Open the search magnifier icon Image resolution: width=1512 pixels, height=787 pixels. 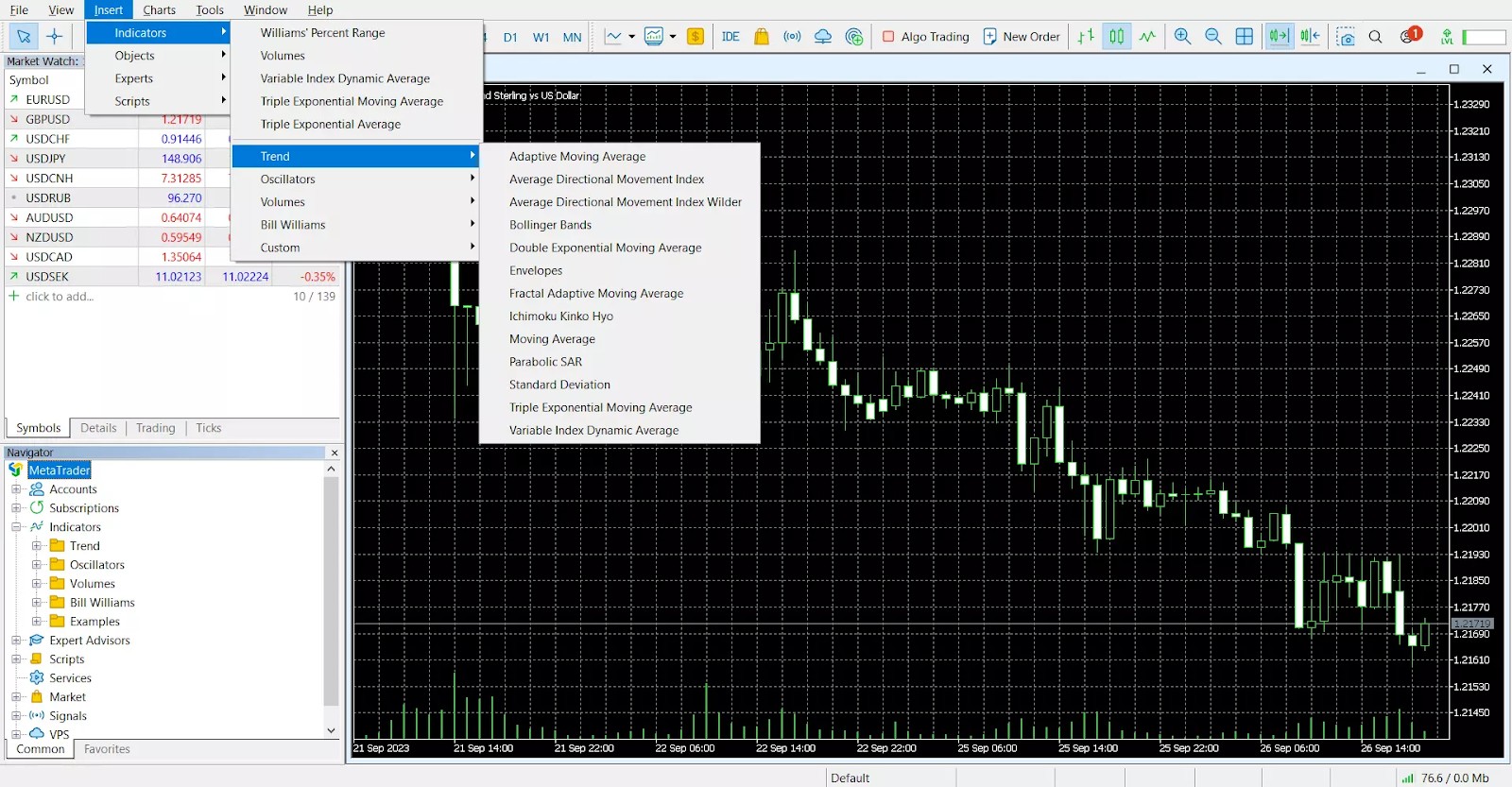(1376, 37)
